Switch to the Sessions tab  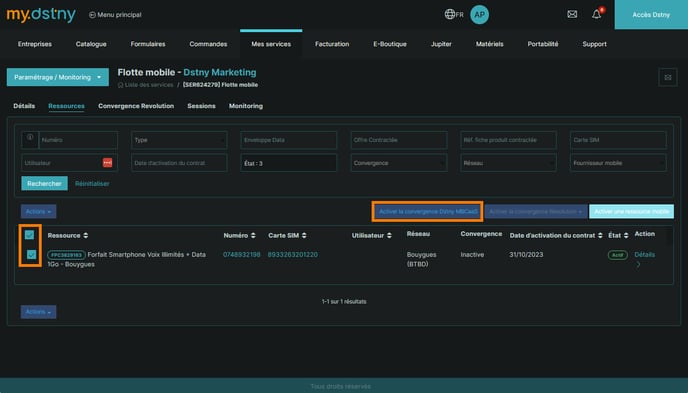pyautogui.click(x=201, y=106)
